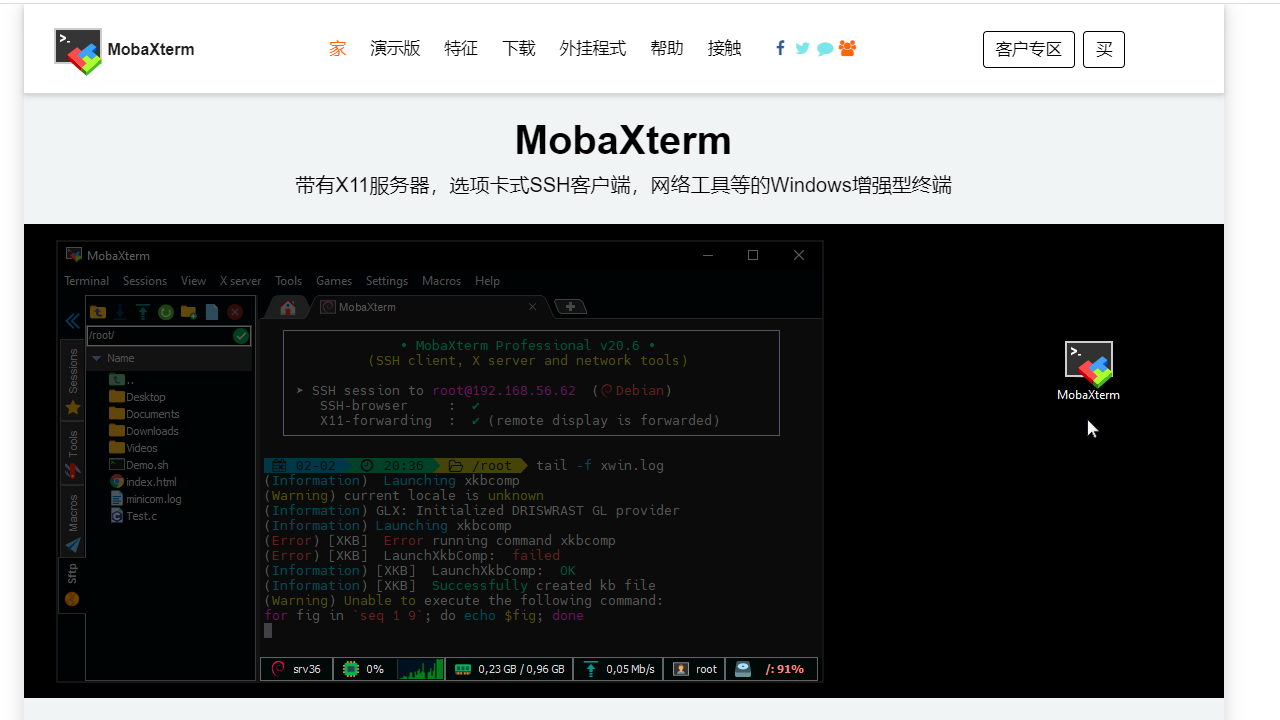Image resolution: width=1280 pixels, height=720 pixels.
Task: Collapse the sidebar with the double-chevron arrows
Action: [x=72, y=321]
